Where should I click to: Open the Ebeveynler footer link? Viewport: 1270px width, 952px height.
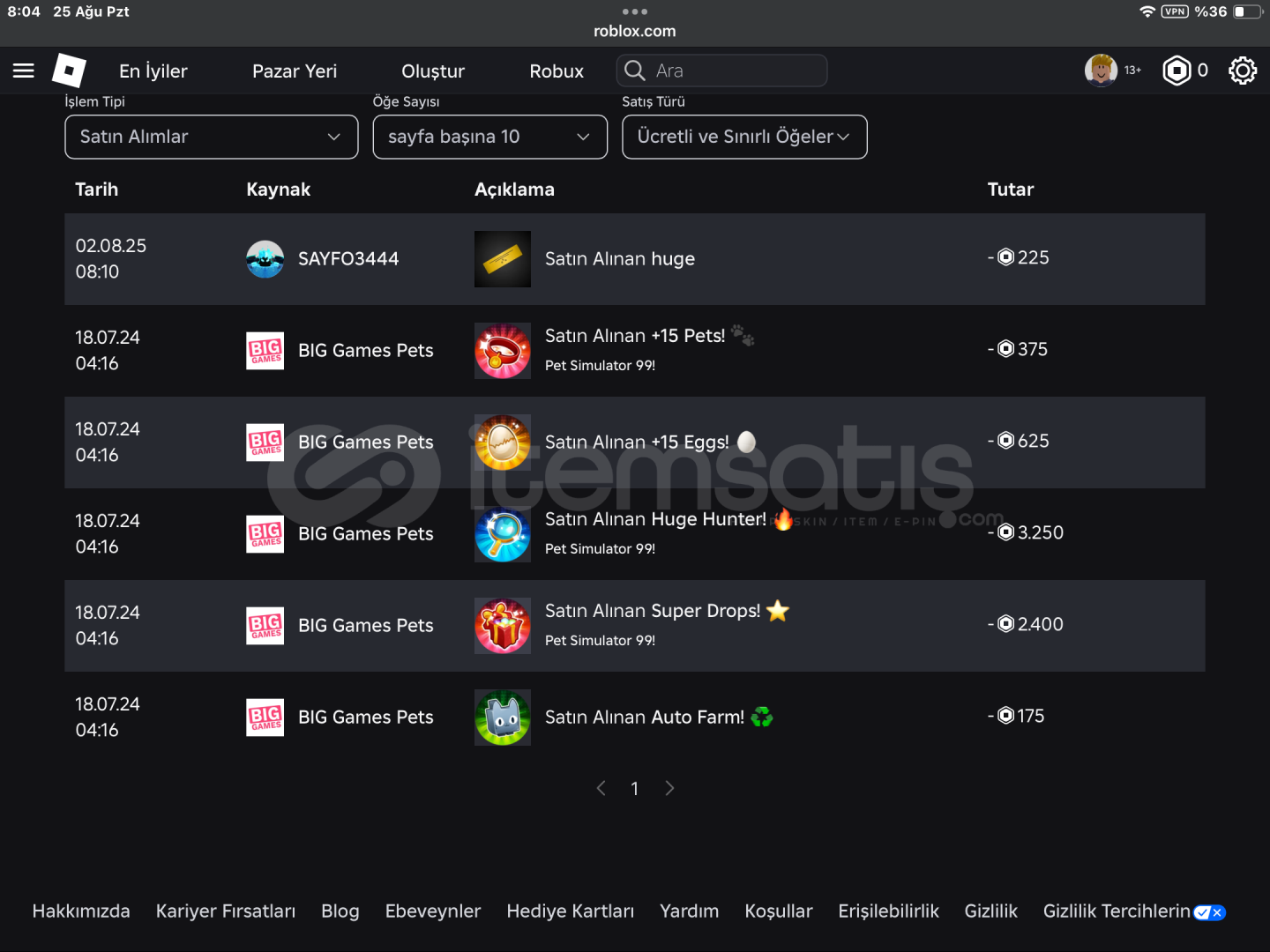coord(433,911)
